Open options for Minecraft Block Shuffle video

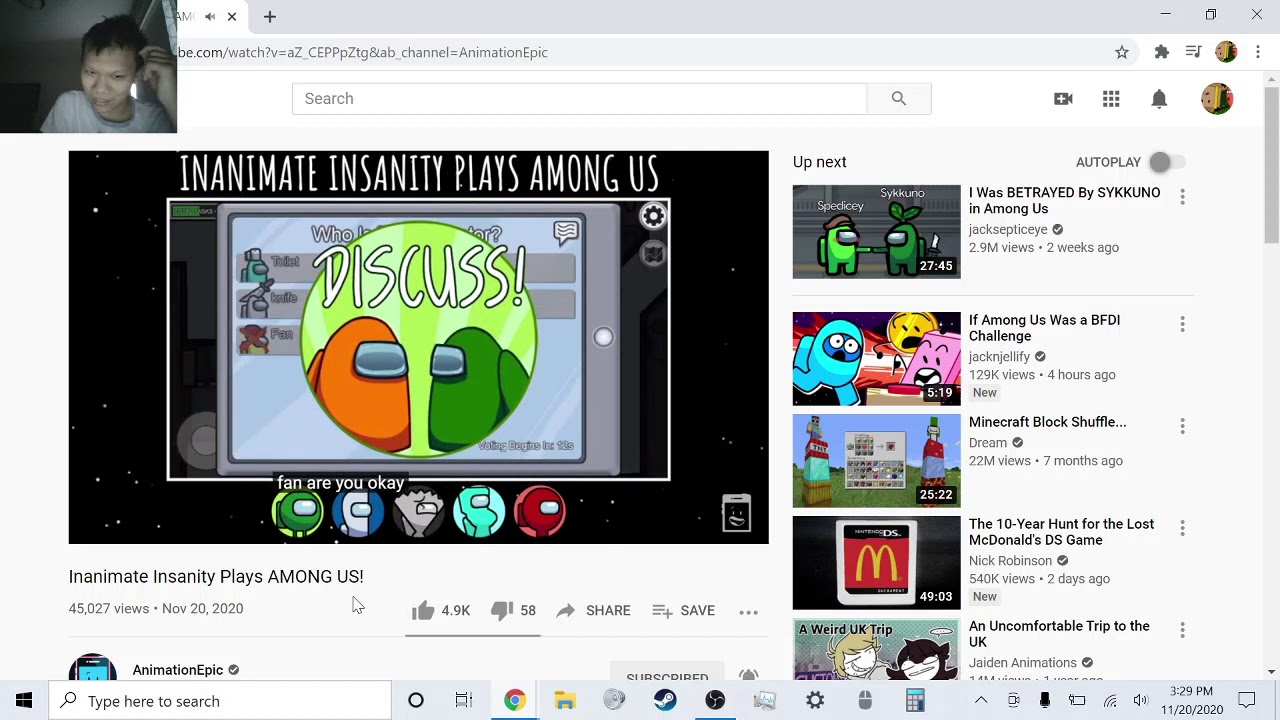point(1182,426)
